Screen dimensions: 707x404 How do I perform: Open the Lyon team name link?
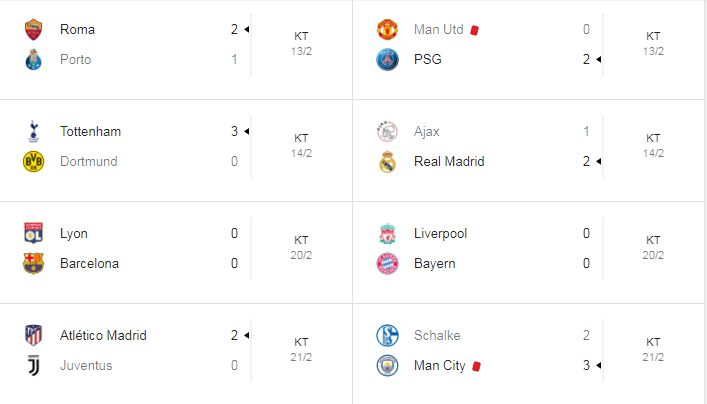[x=74, y=233]
